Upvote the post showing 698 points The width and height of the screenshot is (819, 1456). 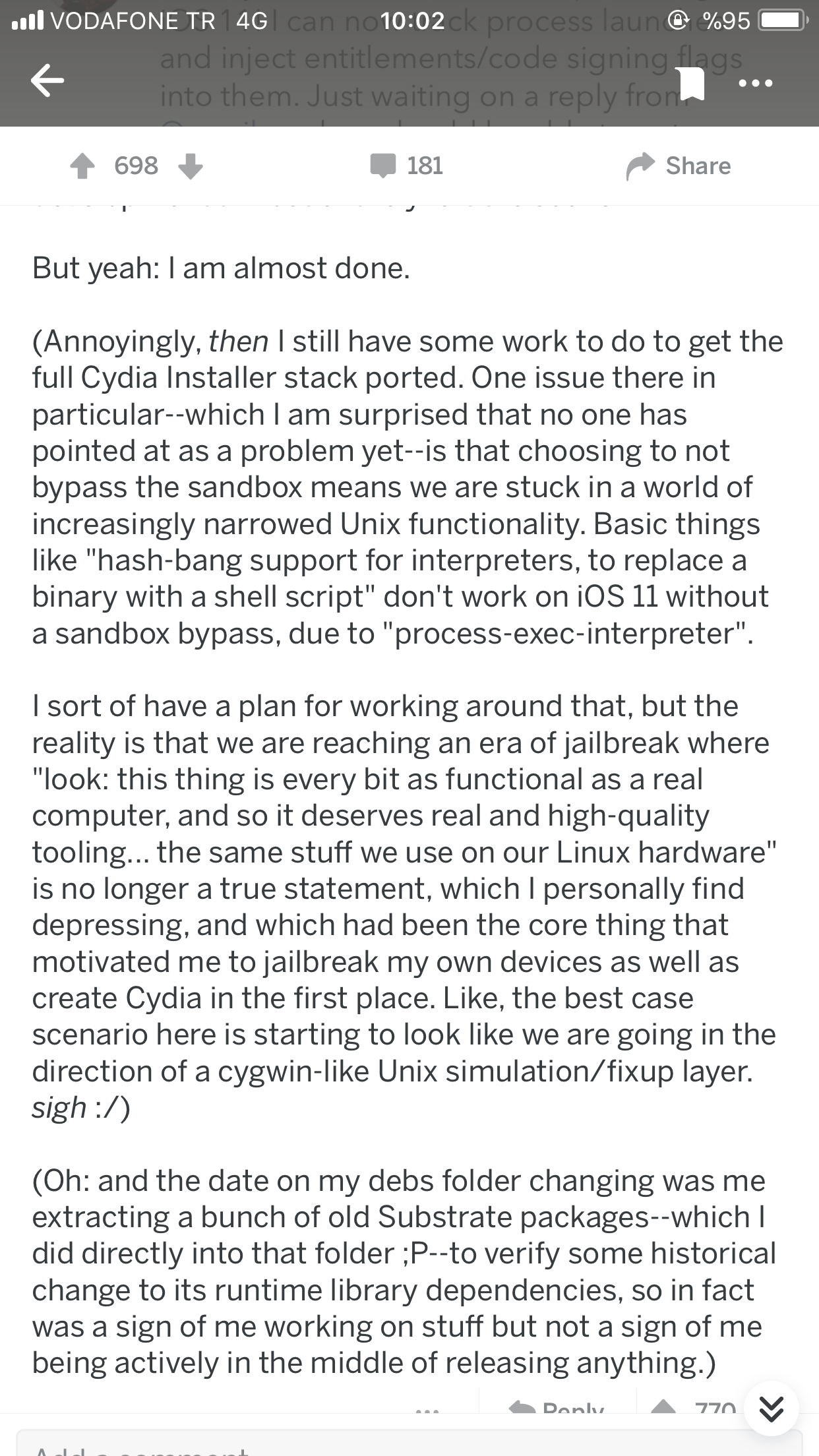[82, 166]
